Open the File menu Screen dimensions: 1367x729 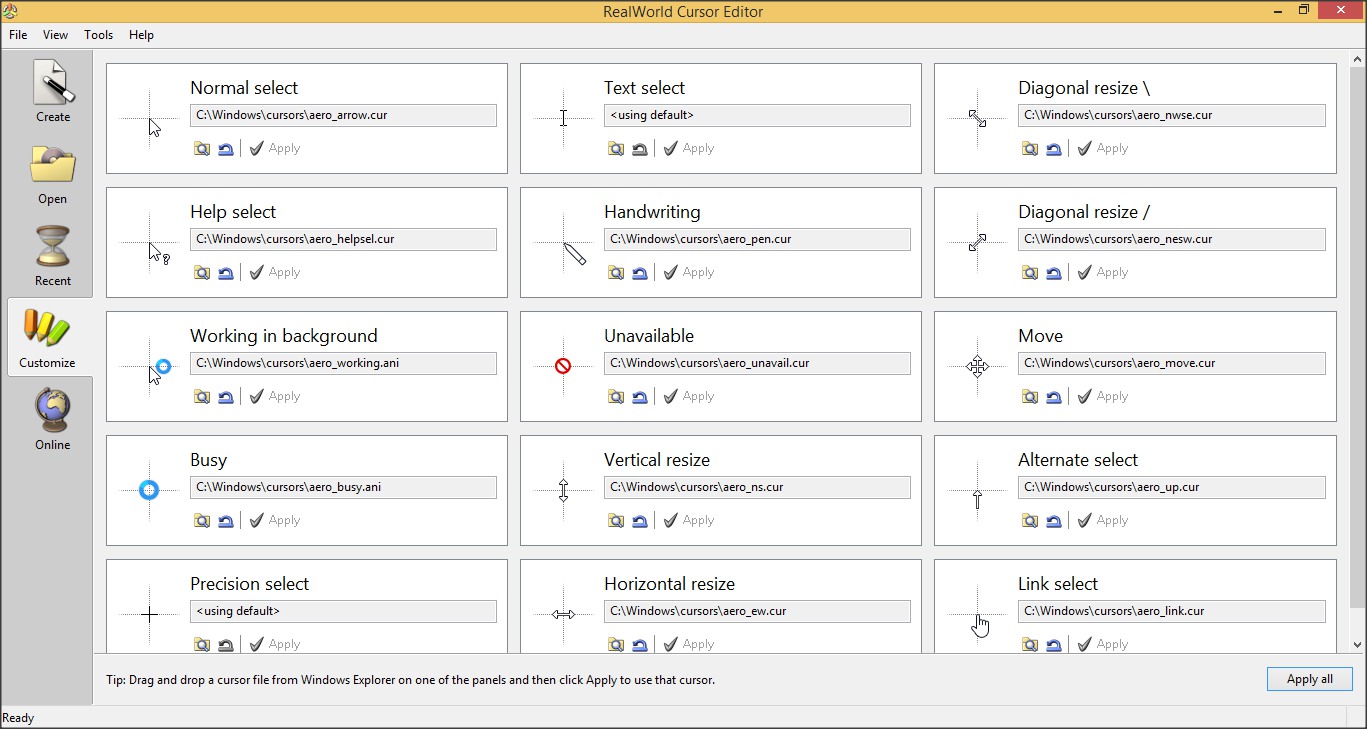[18, 35]
